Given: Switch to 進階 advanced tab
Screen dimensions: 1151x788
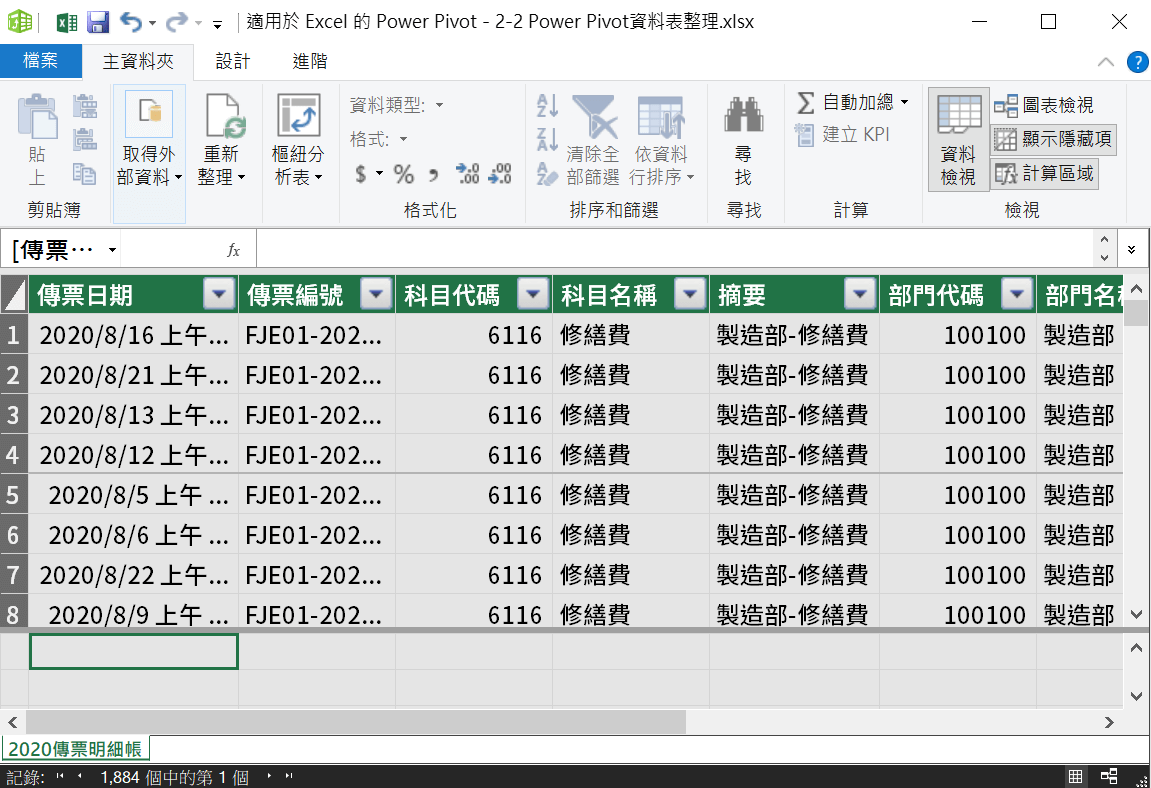Looking at the screenshot, I should coord(310,62).
